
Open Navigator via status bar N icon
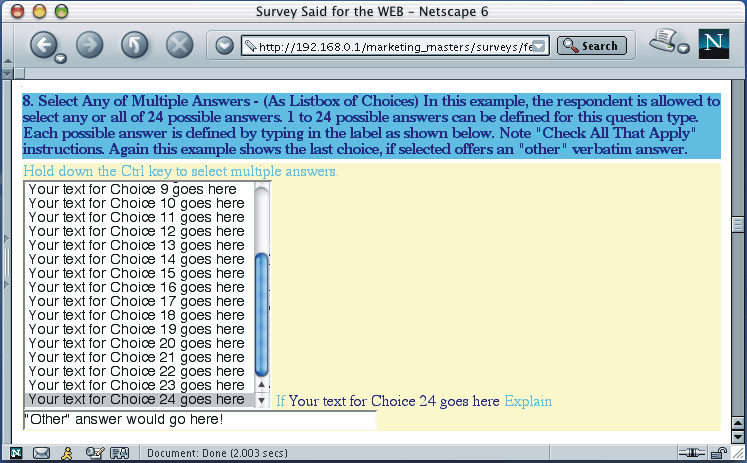pyautogui.click(x=16, y=453)
